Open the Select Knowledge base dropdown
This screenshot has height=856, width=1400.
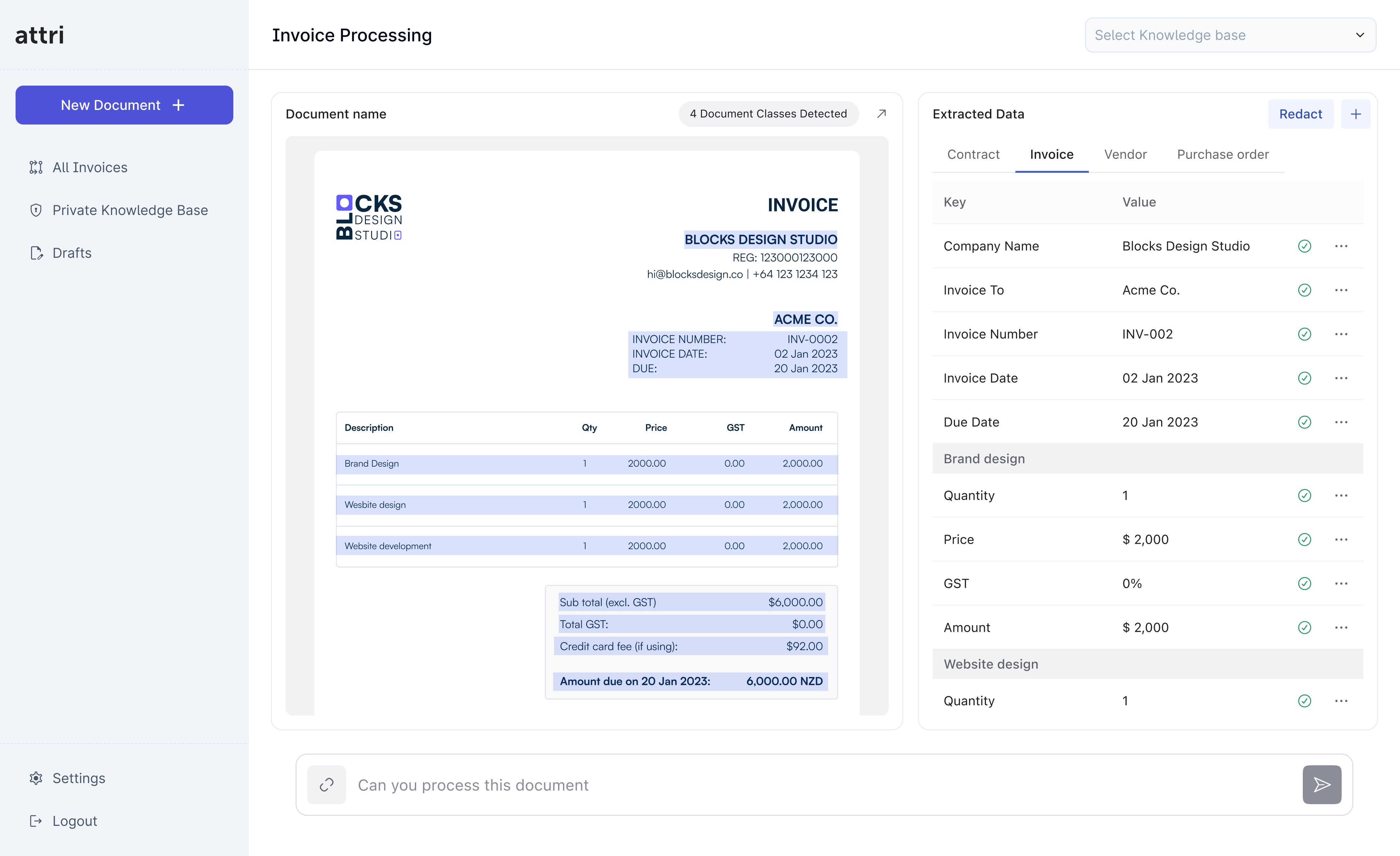pyautogui.click(x=1230, y=35)
